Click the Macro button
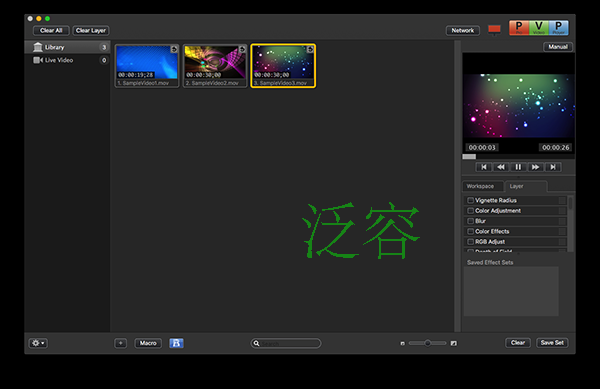 pyautogui.click(x=148, y=343)
